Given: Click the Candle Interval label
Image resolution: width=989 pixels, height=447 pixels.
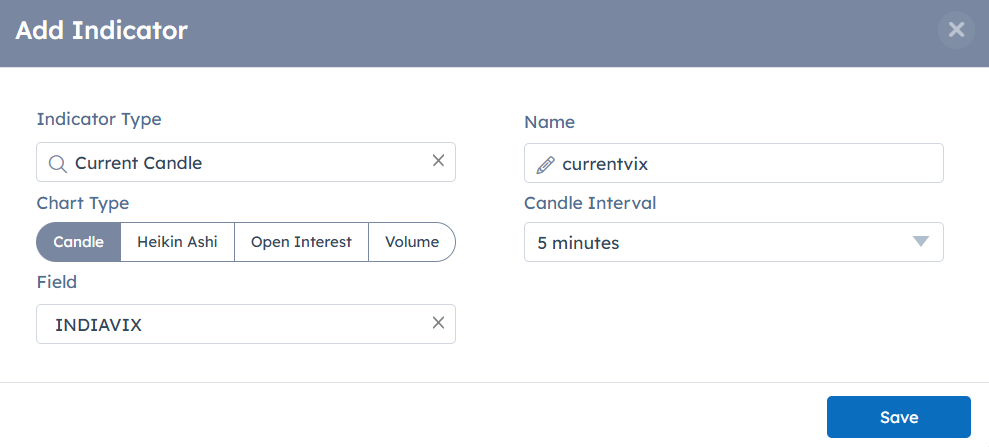Looking at the screenshot, I should pyautogui.click(x=590, y=203).
